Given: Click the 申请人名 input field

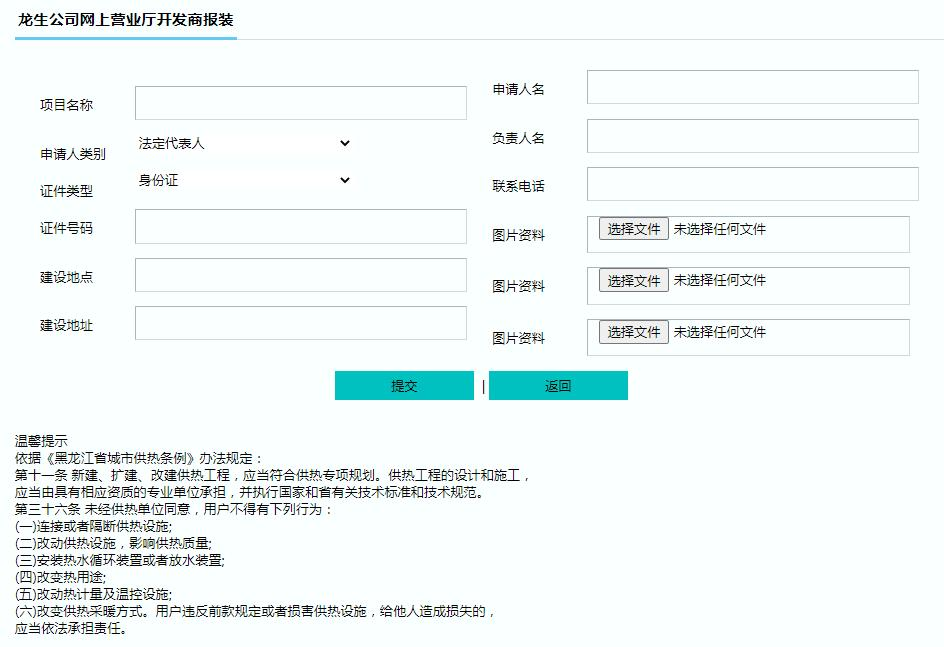Looking at the screenshot, I should point(752,87).
